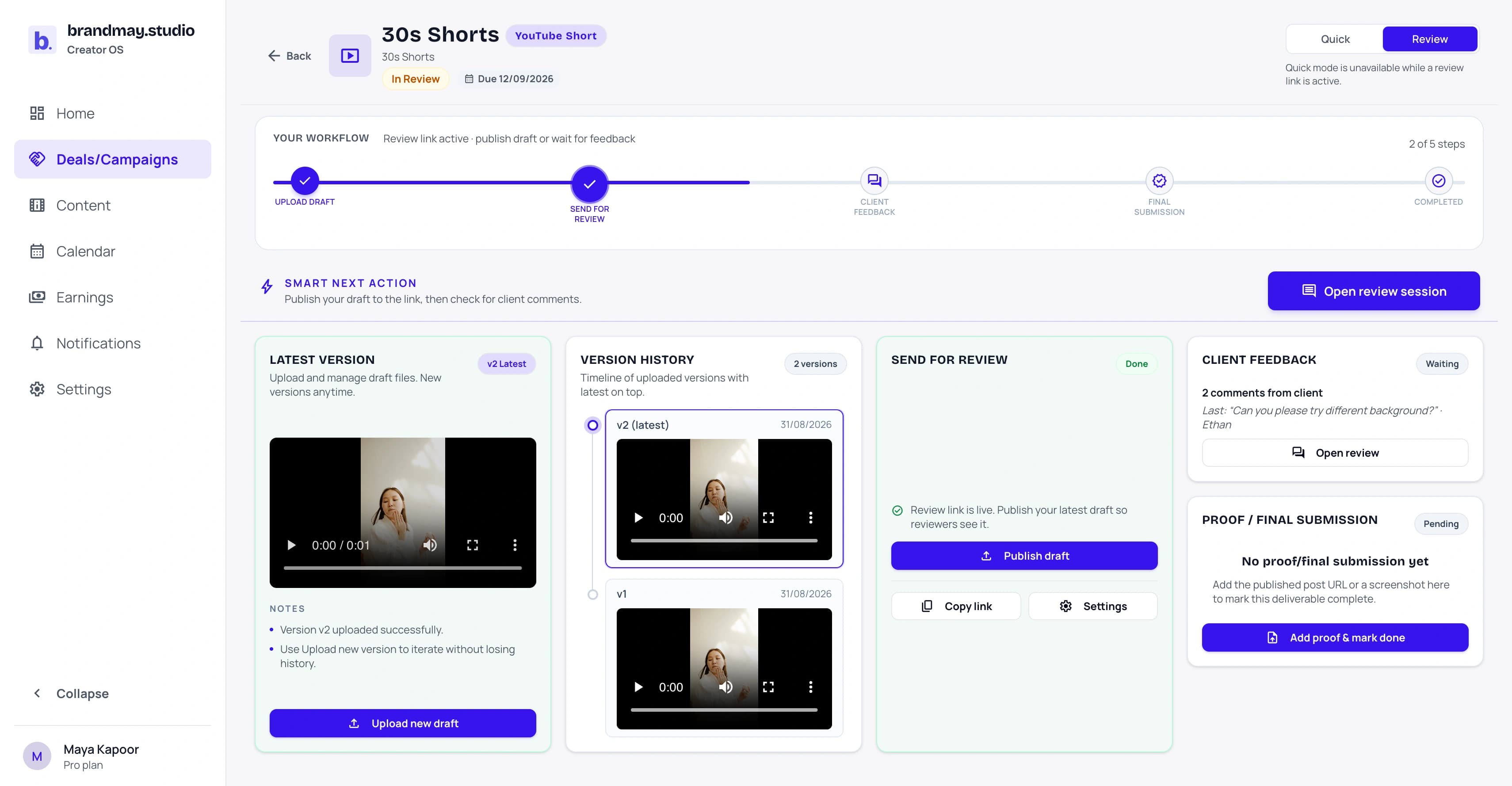This screenshot has width=1512, height=786.
Task: Open Earnings in the sidebar
Action: tap(113, 297)
